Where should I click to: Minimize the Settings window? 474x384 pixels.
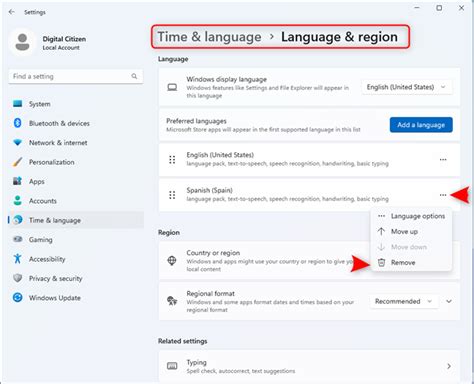(x=417, y=8)
